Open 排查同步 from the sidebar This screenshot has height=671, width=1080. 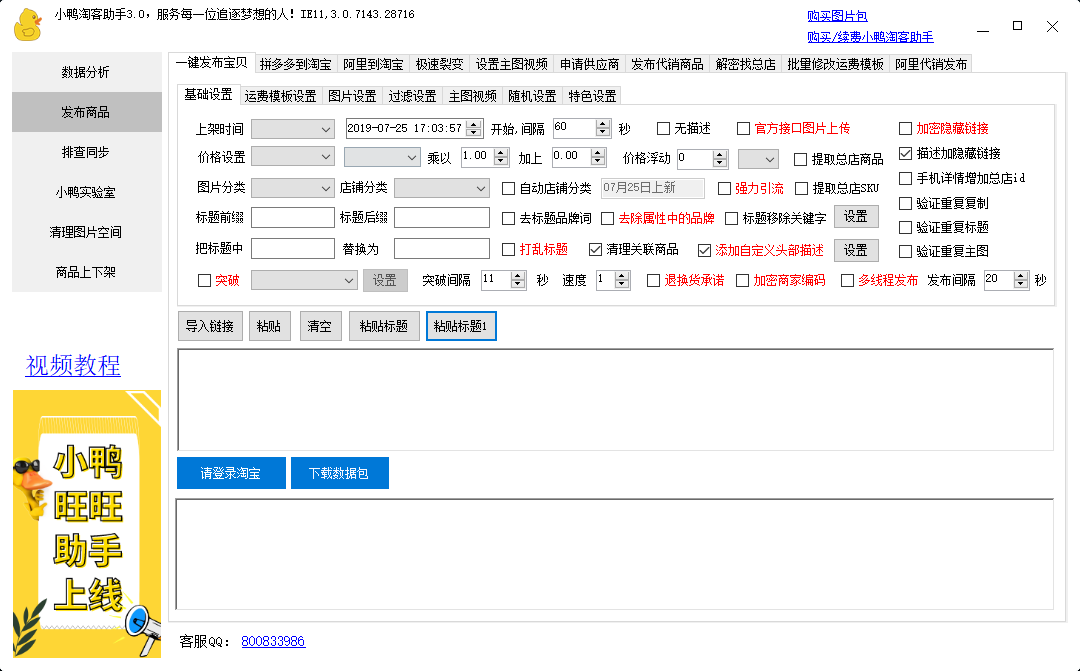click(x=86, y=152)
